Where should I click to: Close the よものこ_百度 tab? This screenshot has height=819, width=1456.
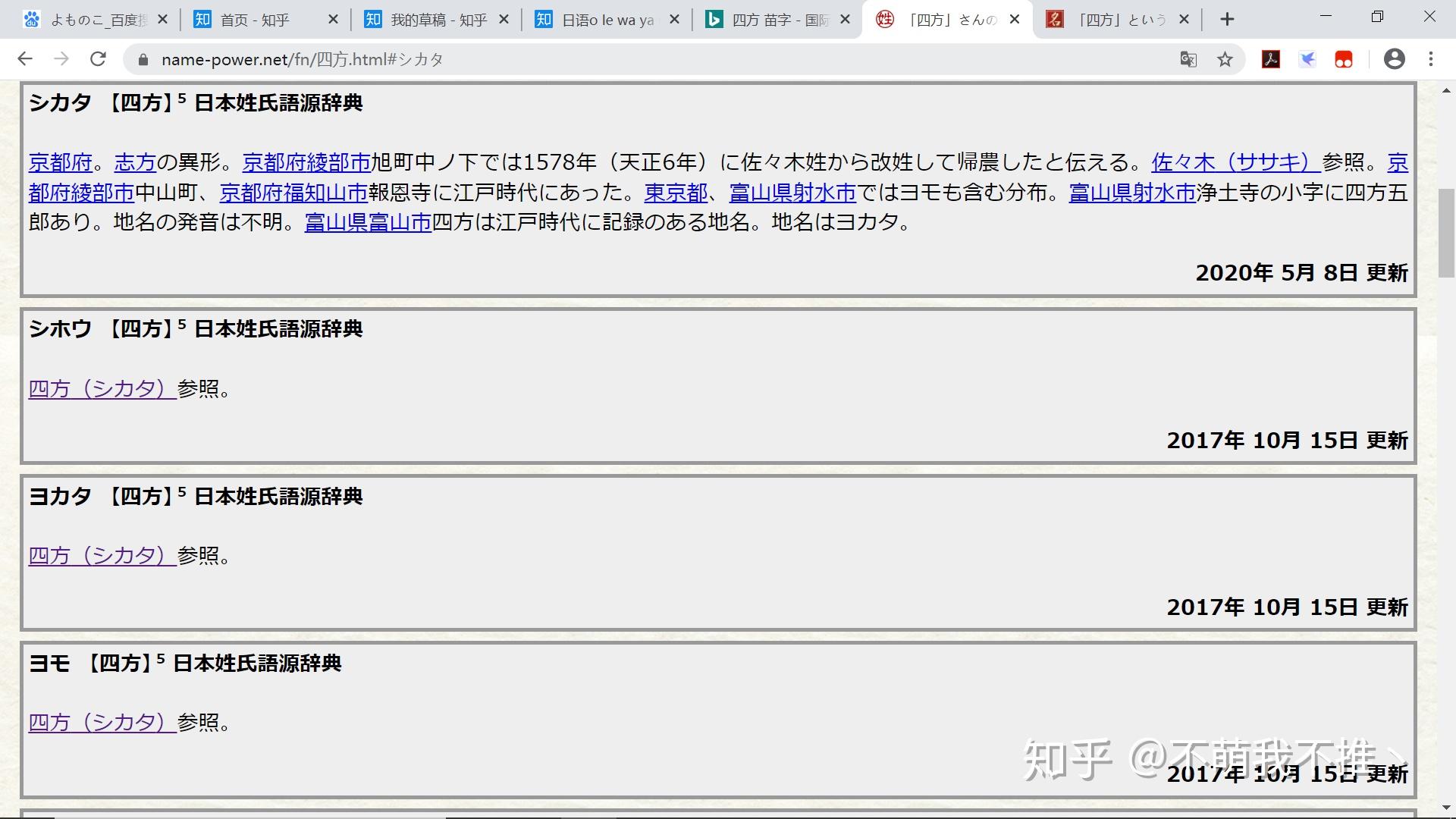tap(162, 20)
